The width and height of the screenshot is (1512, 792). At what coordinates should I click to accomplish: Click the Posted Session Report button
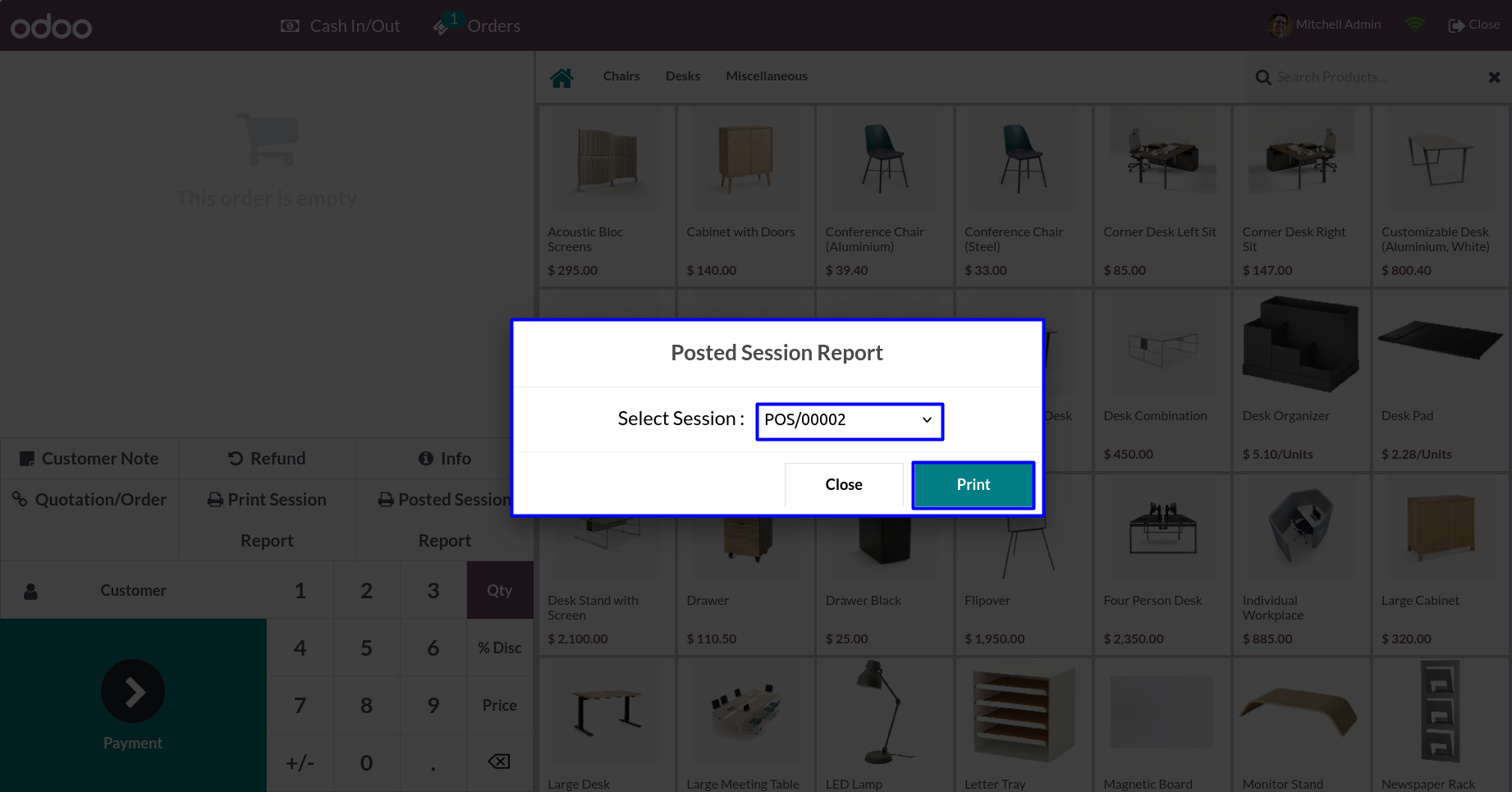(x=445, y=520)
